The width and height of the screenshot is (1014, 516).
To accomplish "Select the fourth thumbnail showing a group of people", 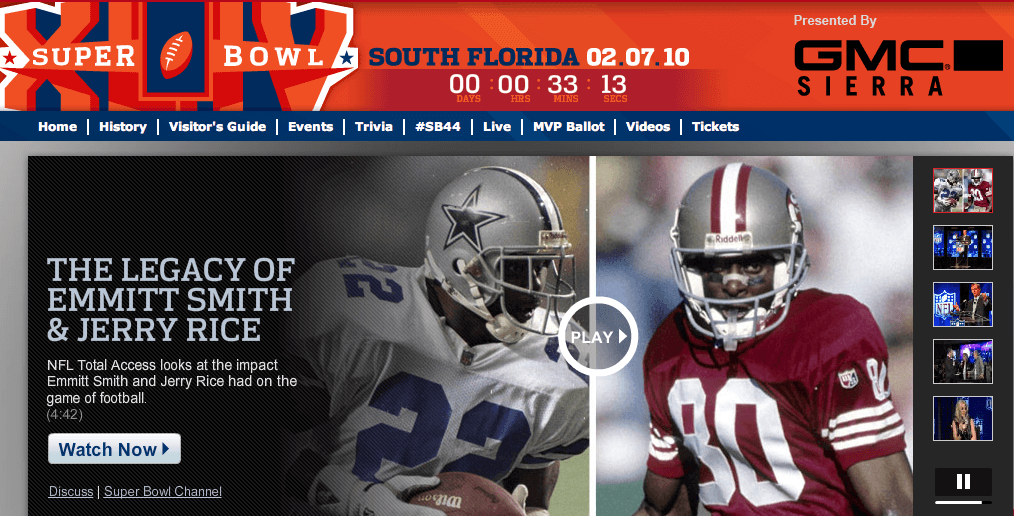I will [962, 361].
